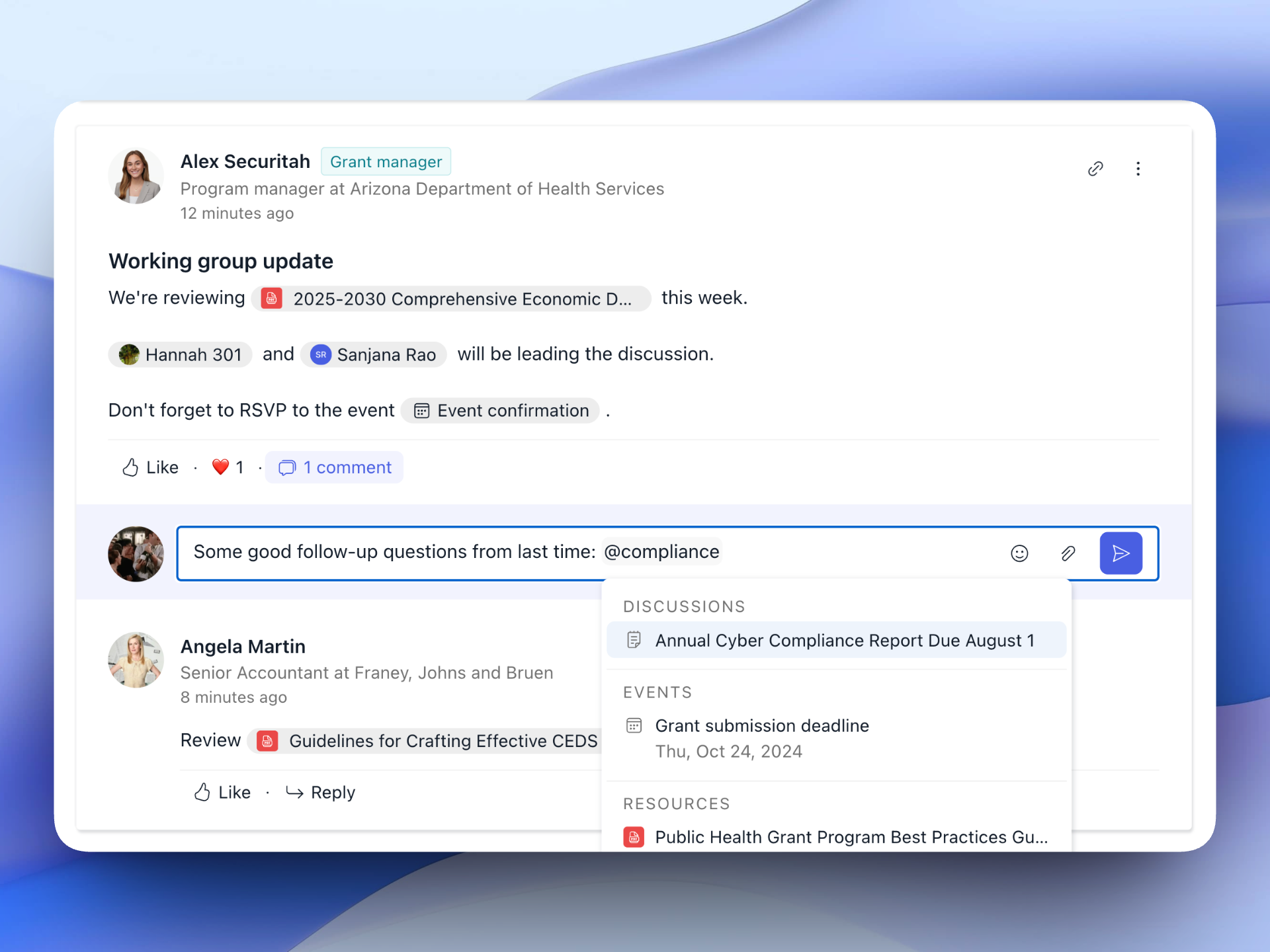The height and width of the screenshot is (952, 1270).
Task: Open the Event confirmation chip
Action: click(501, 411)
